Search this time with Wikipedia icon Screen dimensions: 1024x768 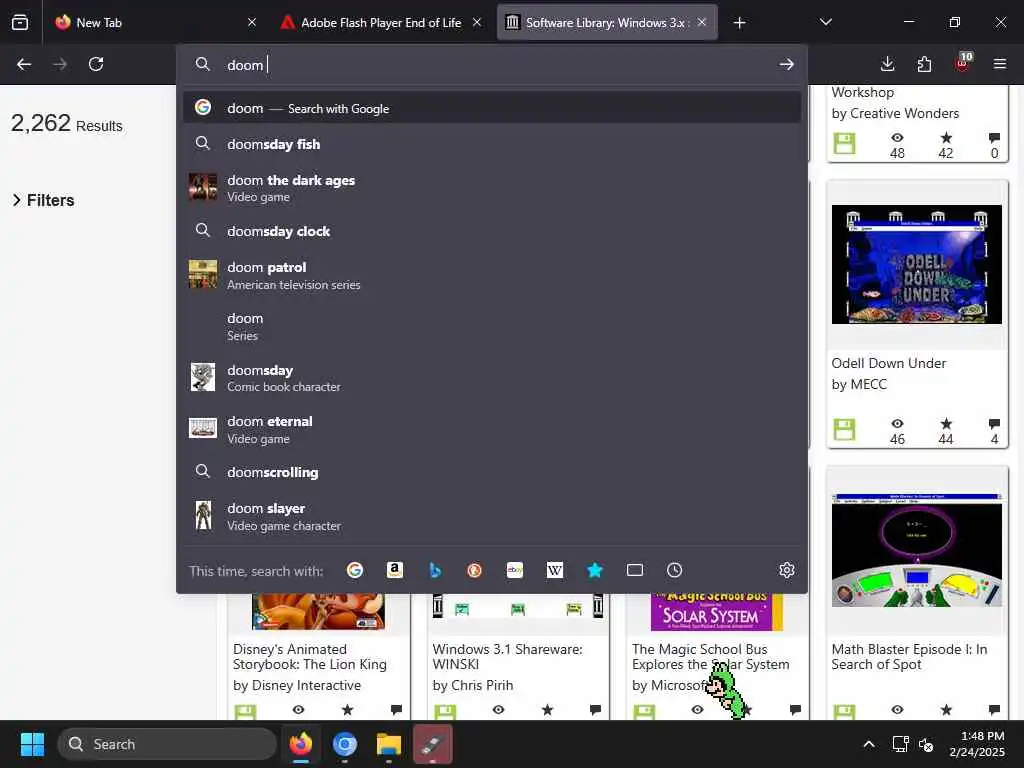pos(554,570)
